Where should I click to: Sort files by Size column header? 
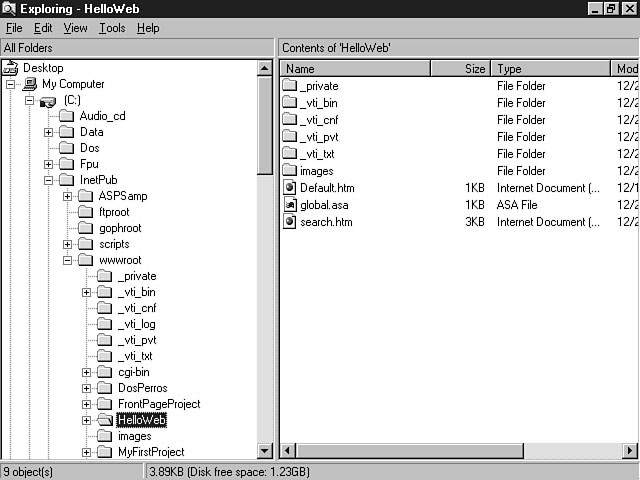(460, 69)
